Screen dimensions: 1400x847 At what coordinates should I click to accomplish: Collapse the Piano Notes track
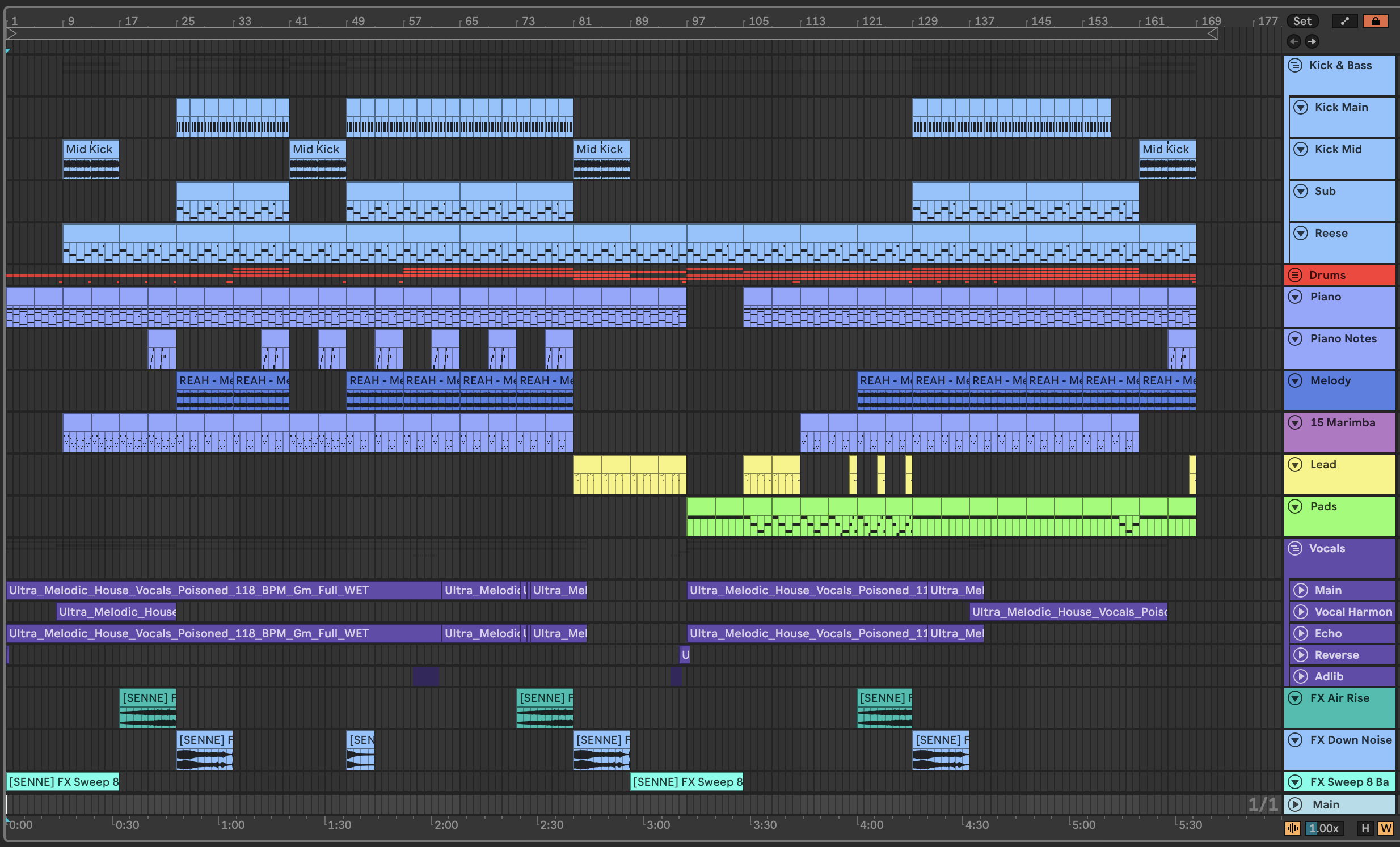click(x=1295, y=338)
